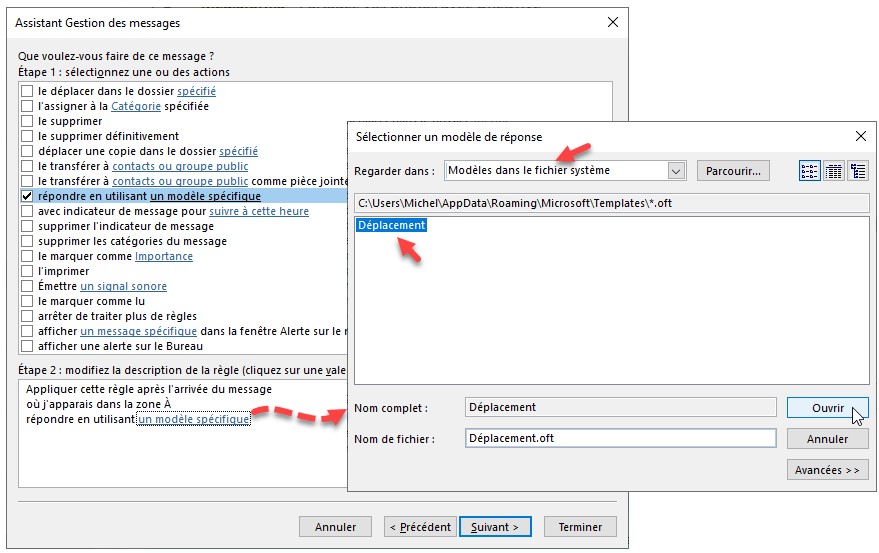This screenshot has width=879, height=553.
Task: Uncheck 'répondre en utilisant un modèle spécifique'
Action: pos(27,197)
